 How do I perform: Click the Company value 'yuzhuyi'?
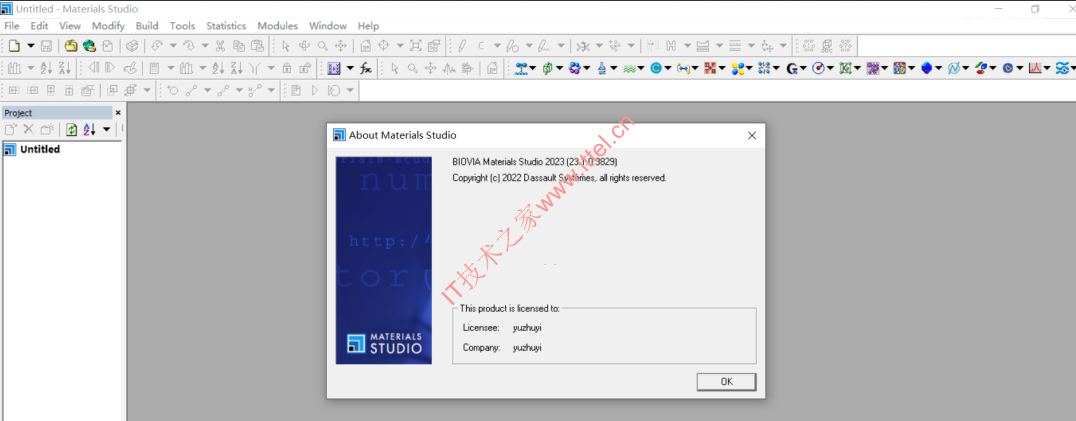pos(527,348)
